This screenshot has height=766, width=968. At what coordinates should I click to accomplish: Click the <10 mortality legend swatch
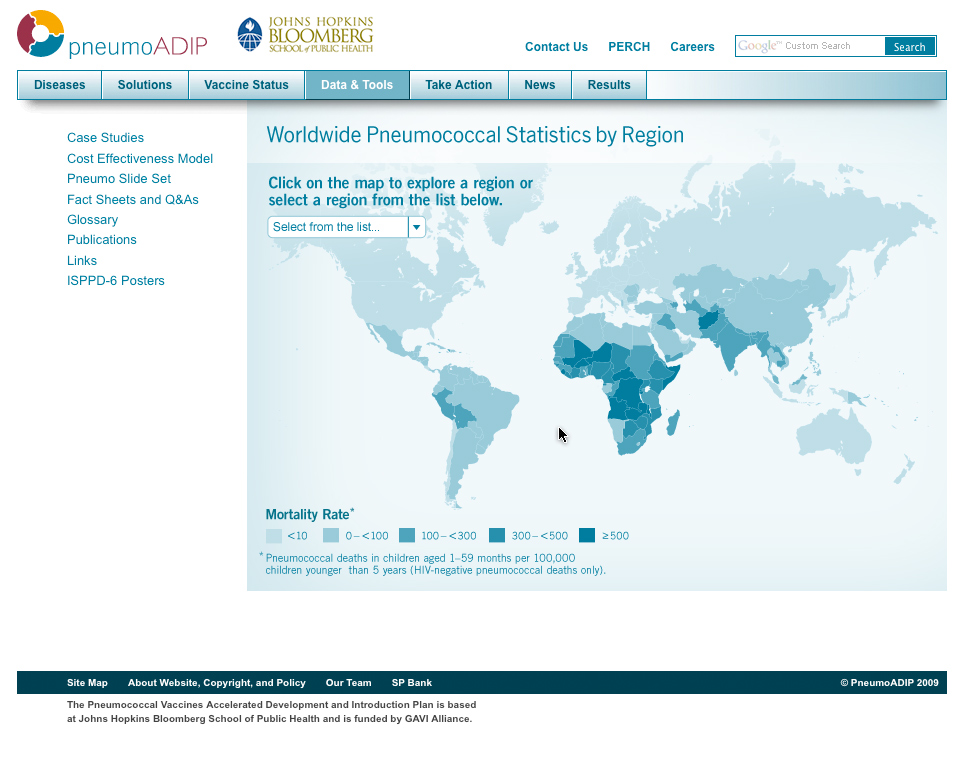274,535
